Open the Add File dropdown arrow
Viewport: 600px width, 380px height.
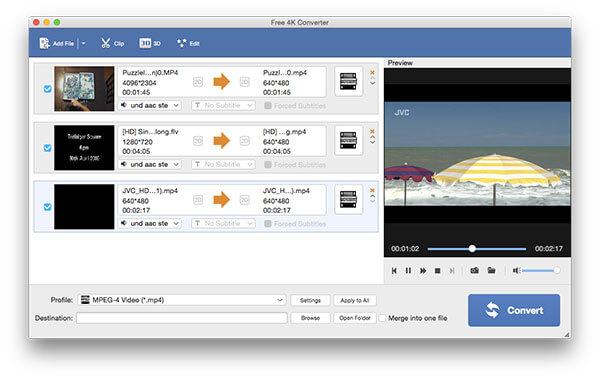[x=83, y=44]
